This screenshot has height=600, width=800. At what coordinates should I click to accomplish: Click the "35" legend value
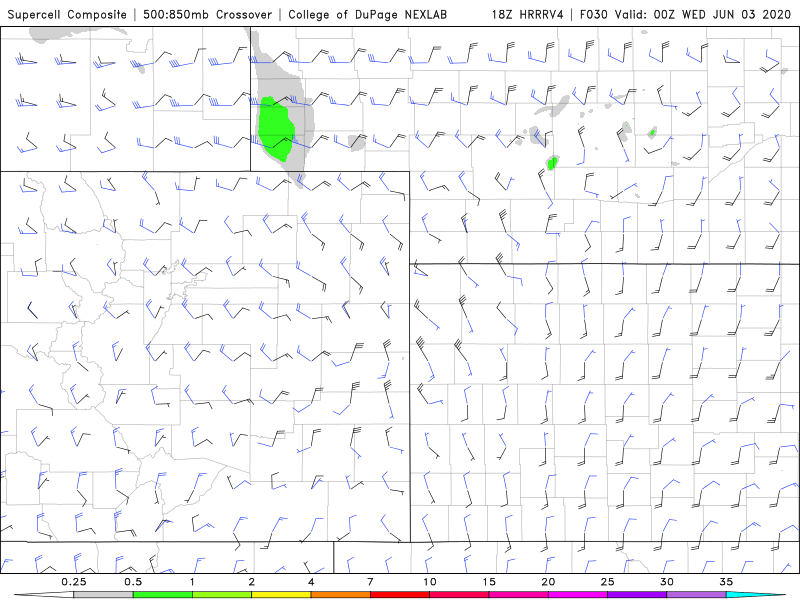coord(726,582)
